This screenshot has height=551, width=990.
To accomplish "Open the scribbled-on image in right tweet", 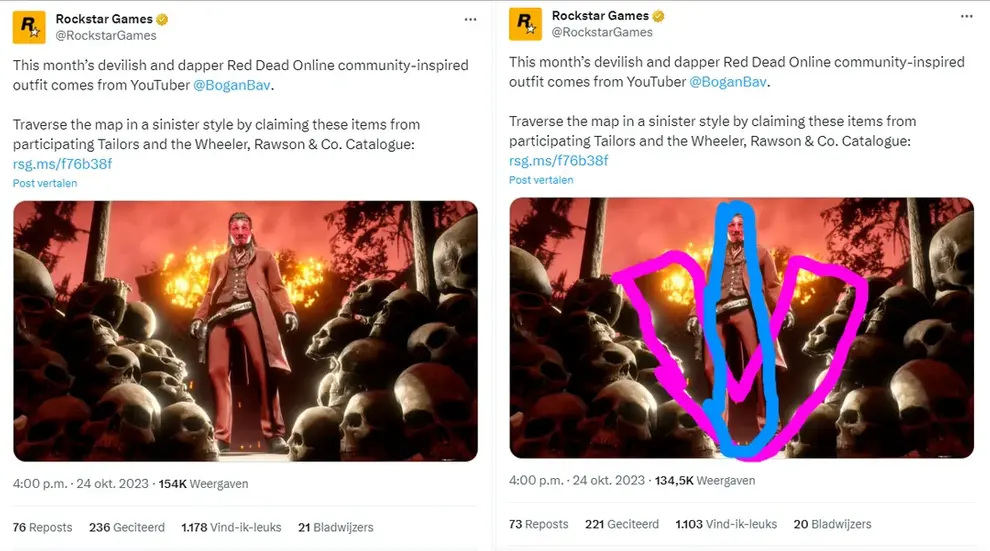I will [741, 327].
